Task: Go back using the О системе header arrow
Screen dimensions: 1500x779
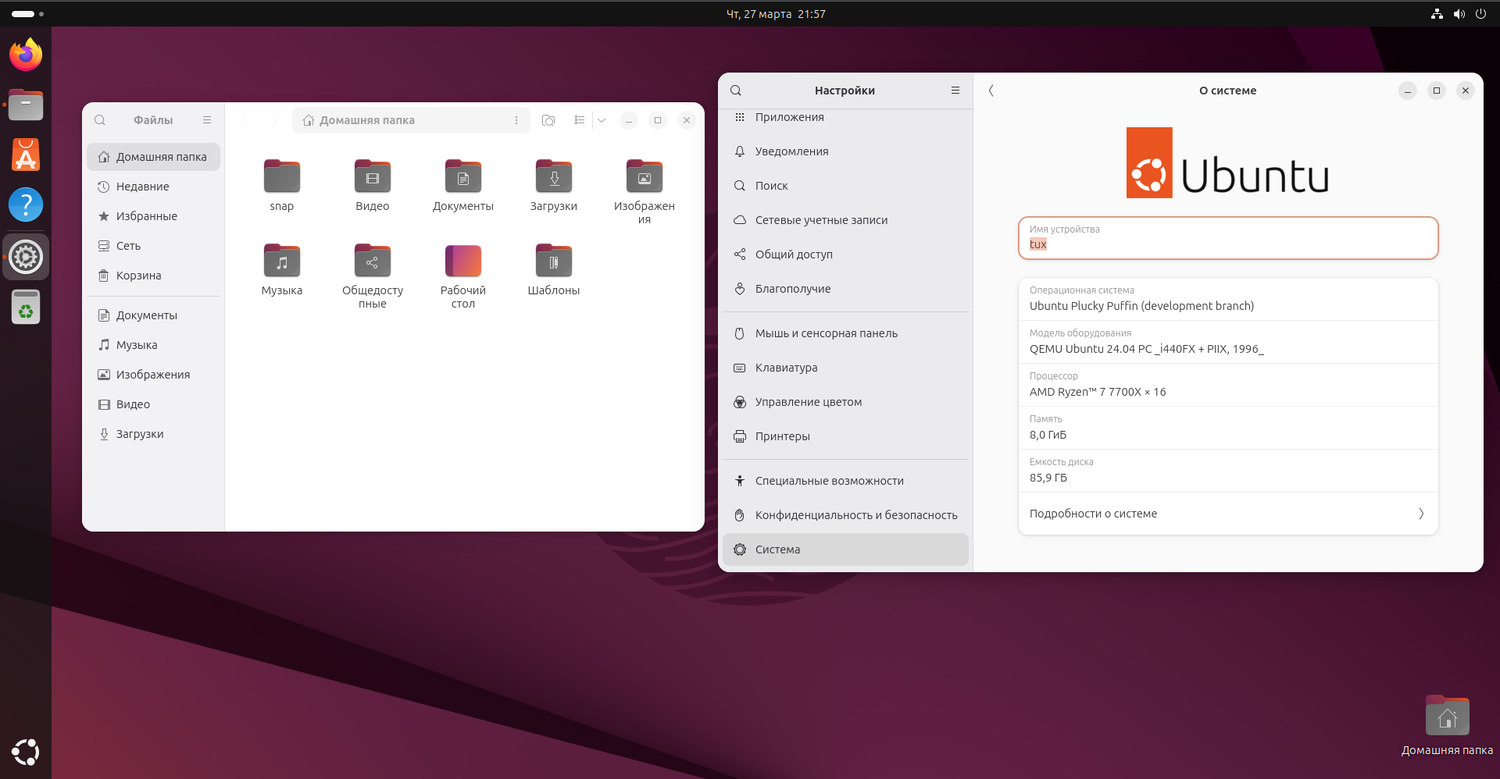Action: click(991, 90)
